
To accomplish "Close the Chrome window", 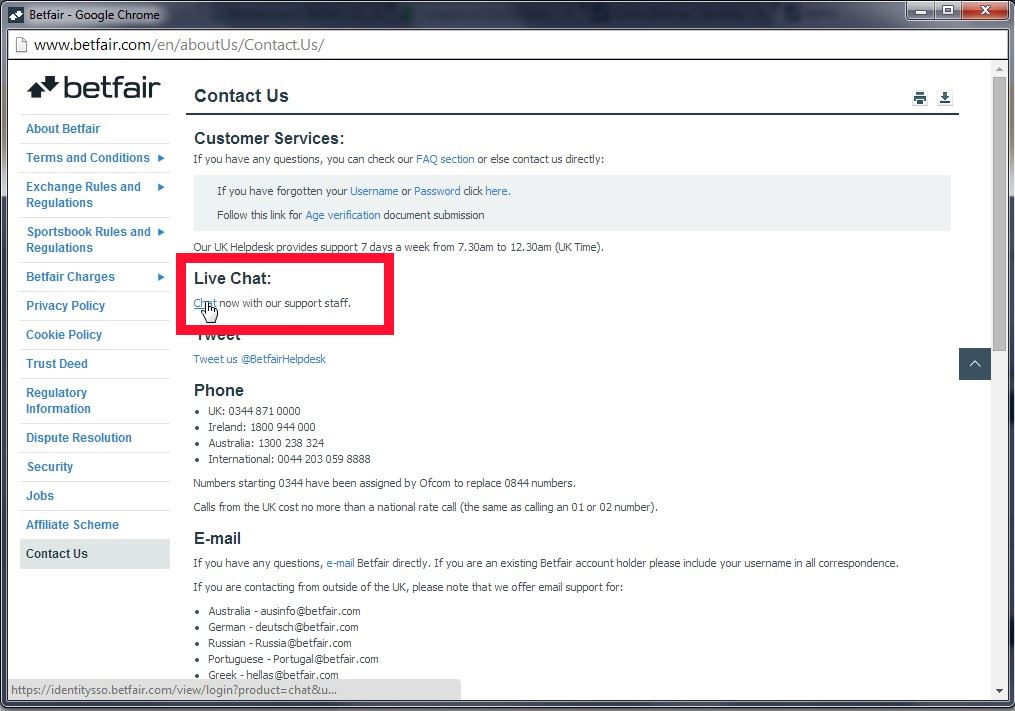I will click(x=986, y=11).
